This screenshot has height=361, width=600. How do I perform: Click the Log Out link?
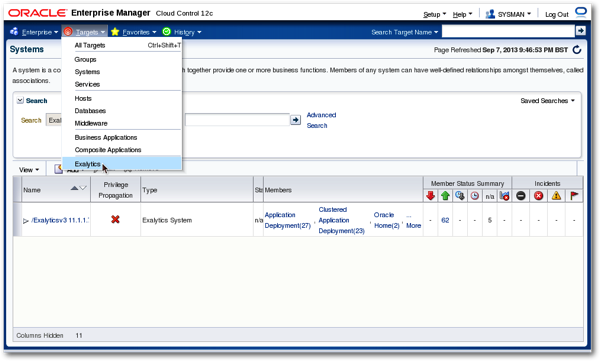point(557,14)
